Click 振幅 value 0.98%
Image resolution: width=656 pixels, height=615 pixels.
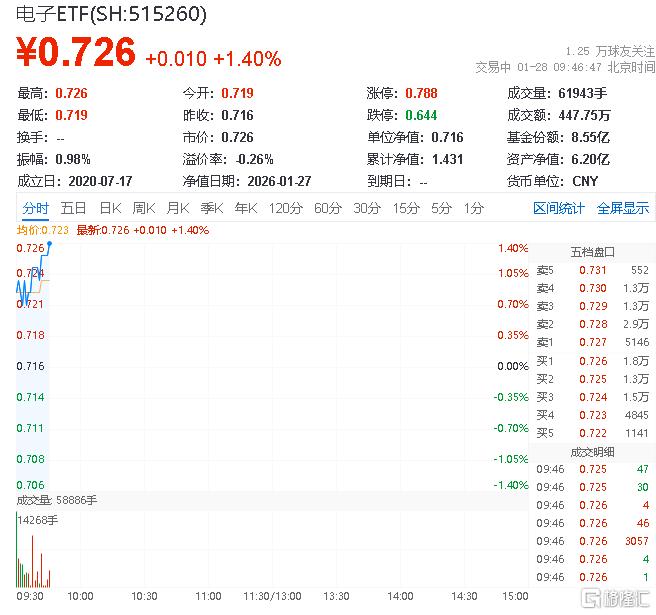coord(72,159)
